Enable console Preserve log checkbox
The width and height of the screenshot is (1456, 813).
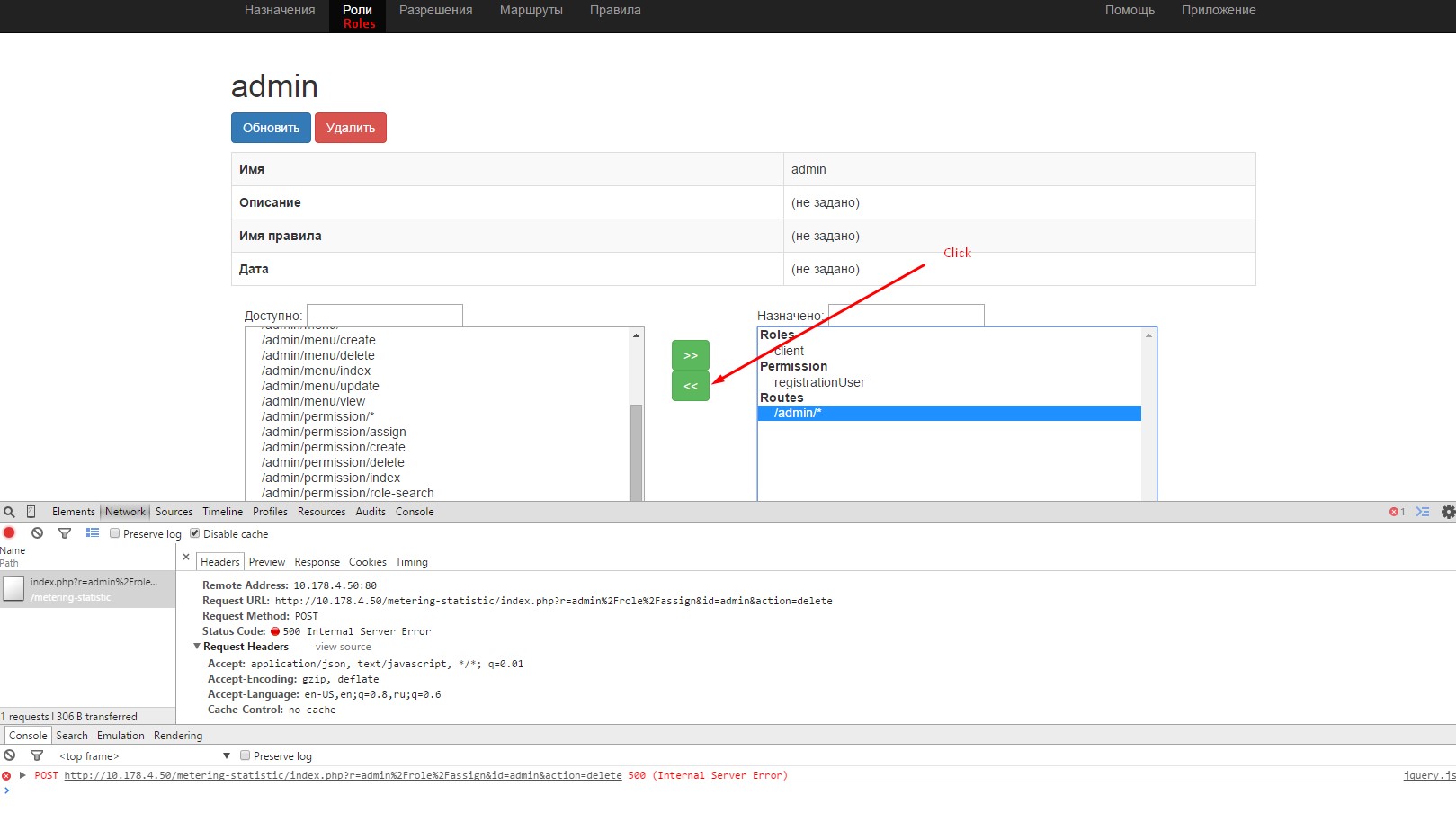pyautogui.click(x=245, y=755)
